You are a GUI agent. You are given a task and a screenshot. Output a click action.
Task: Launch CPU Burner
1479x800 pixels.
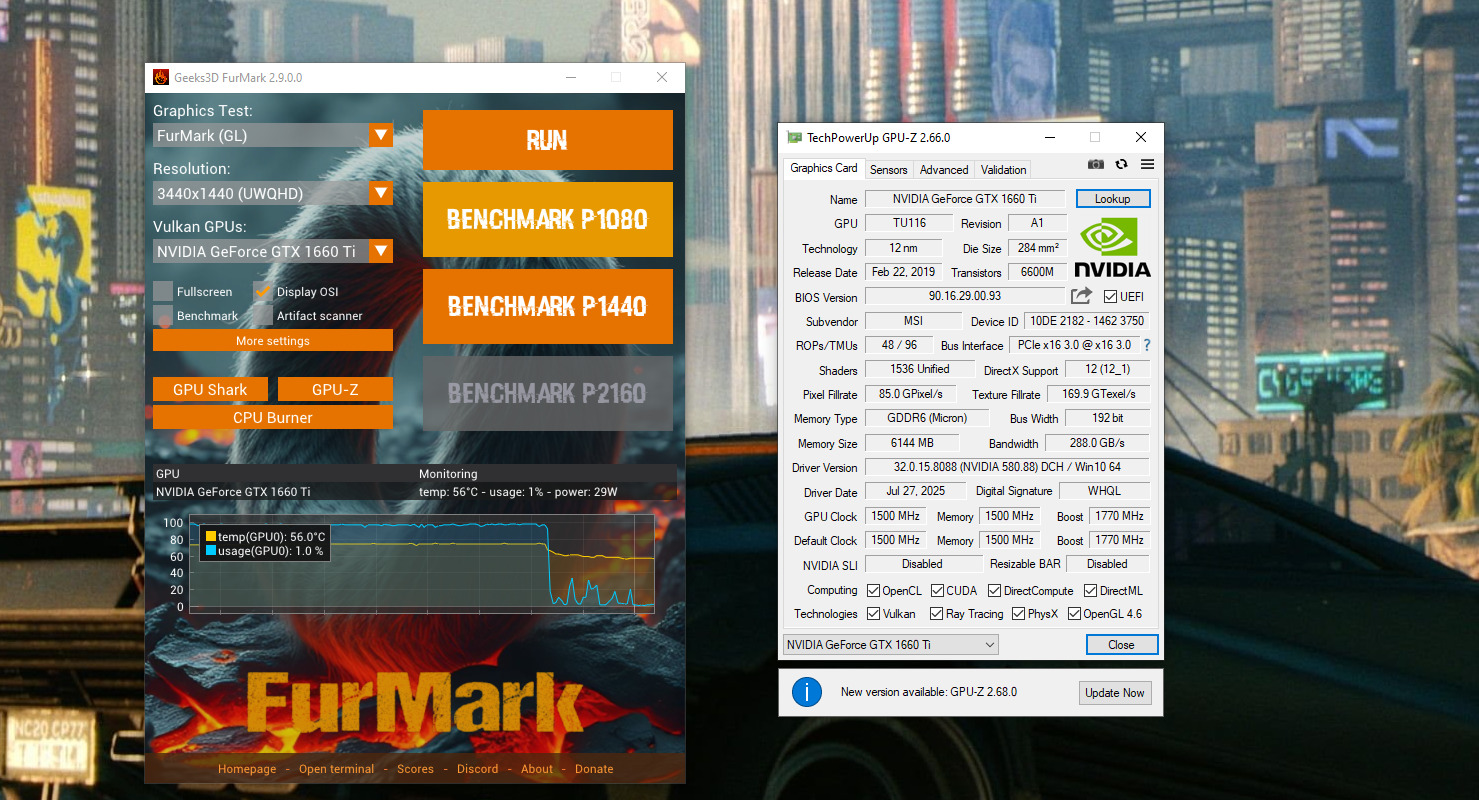coord(273,417)
